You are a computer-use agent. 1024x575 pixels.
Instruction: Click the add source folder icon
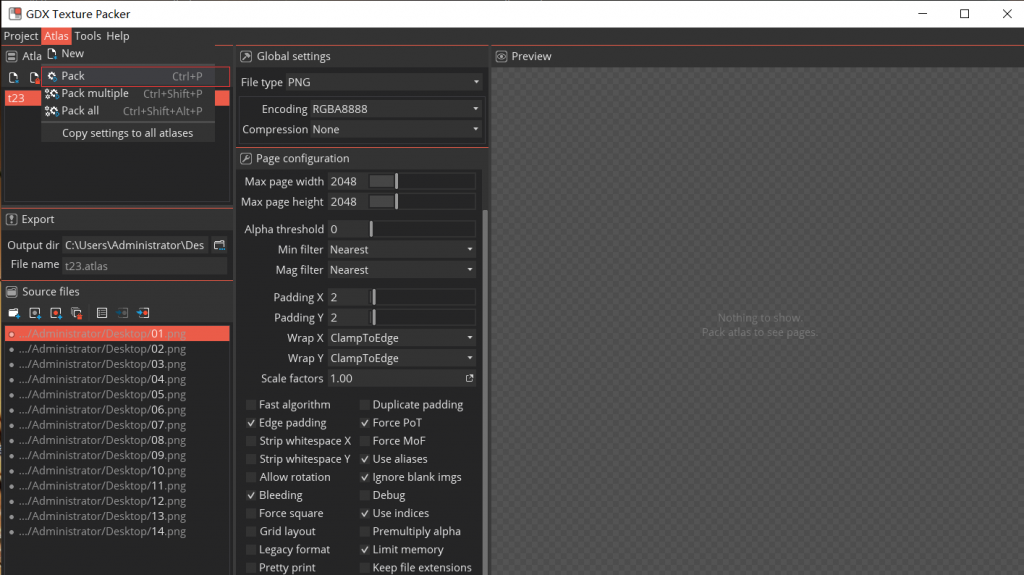14,313
